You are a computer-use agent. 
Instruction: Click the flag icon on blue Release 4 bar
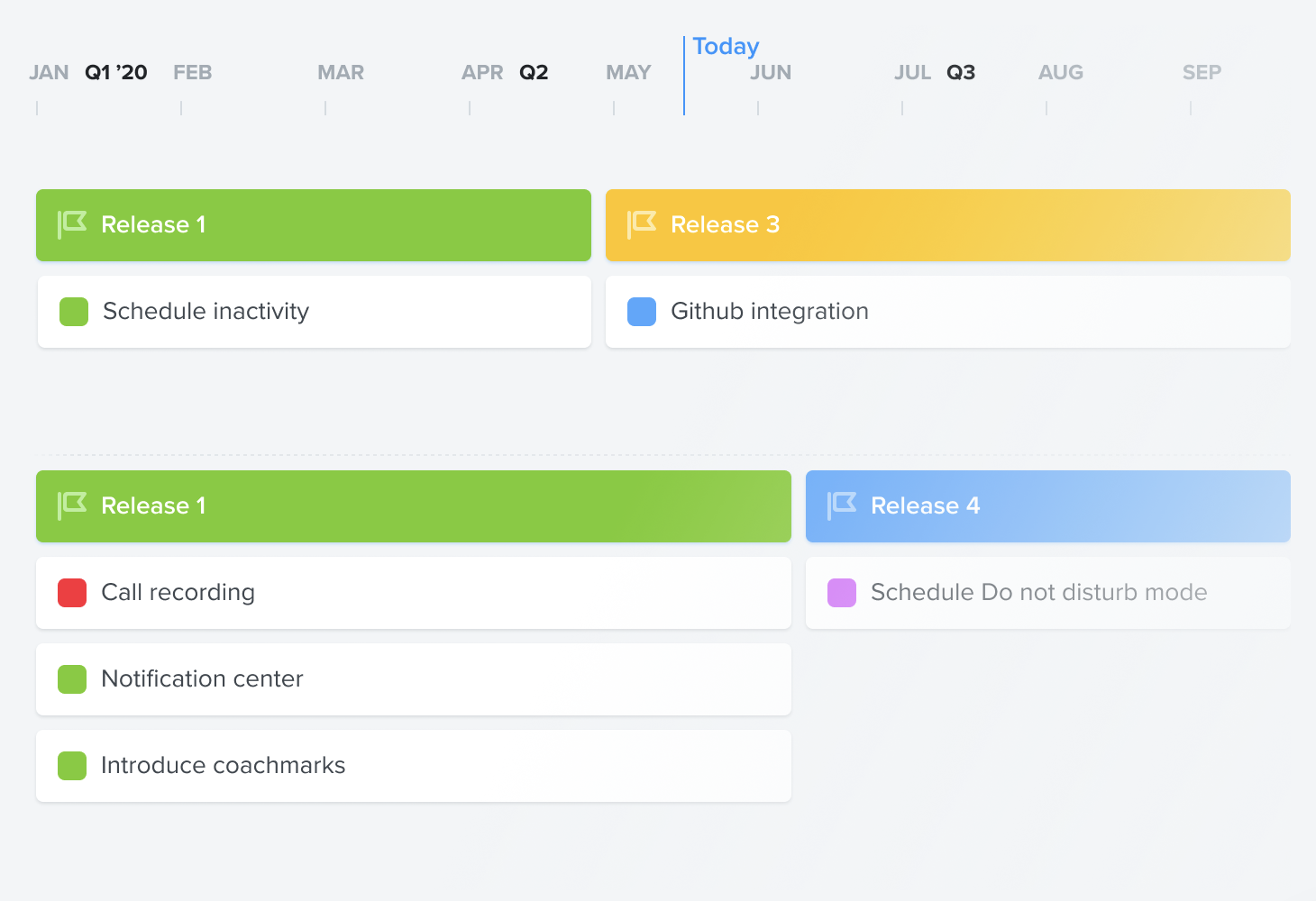click(x=842, y=505)
